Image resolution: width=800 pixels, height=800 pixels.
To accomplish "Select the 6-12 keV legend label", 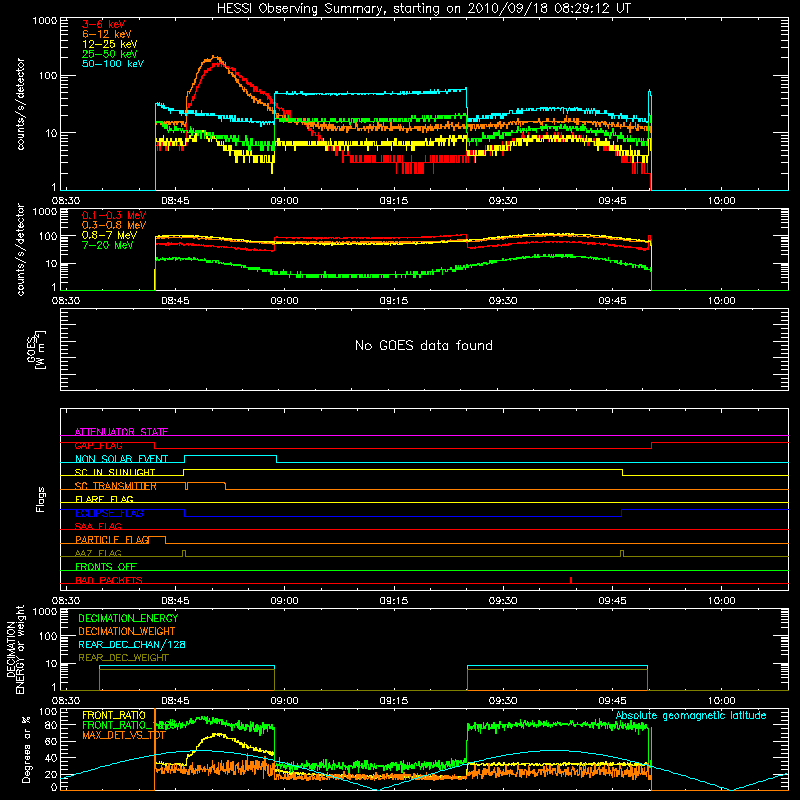I will pyautogui.click(x=107, y=34).
